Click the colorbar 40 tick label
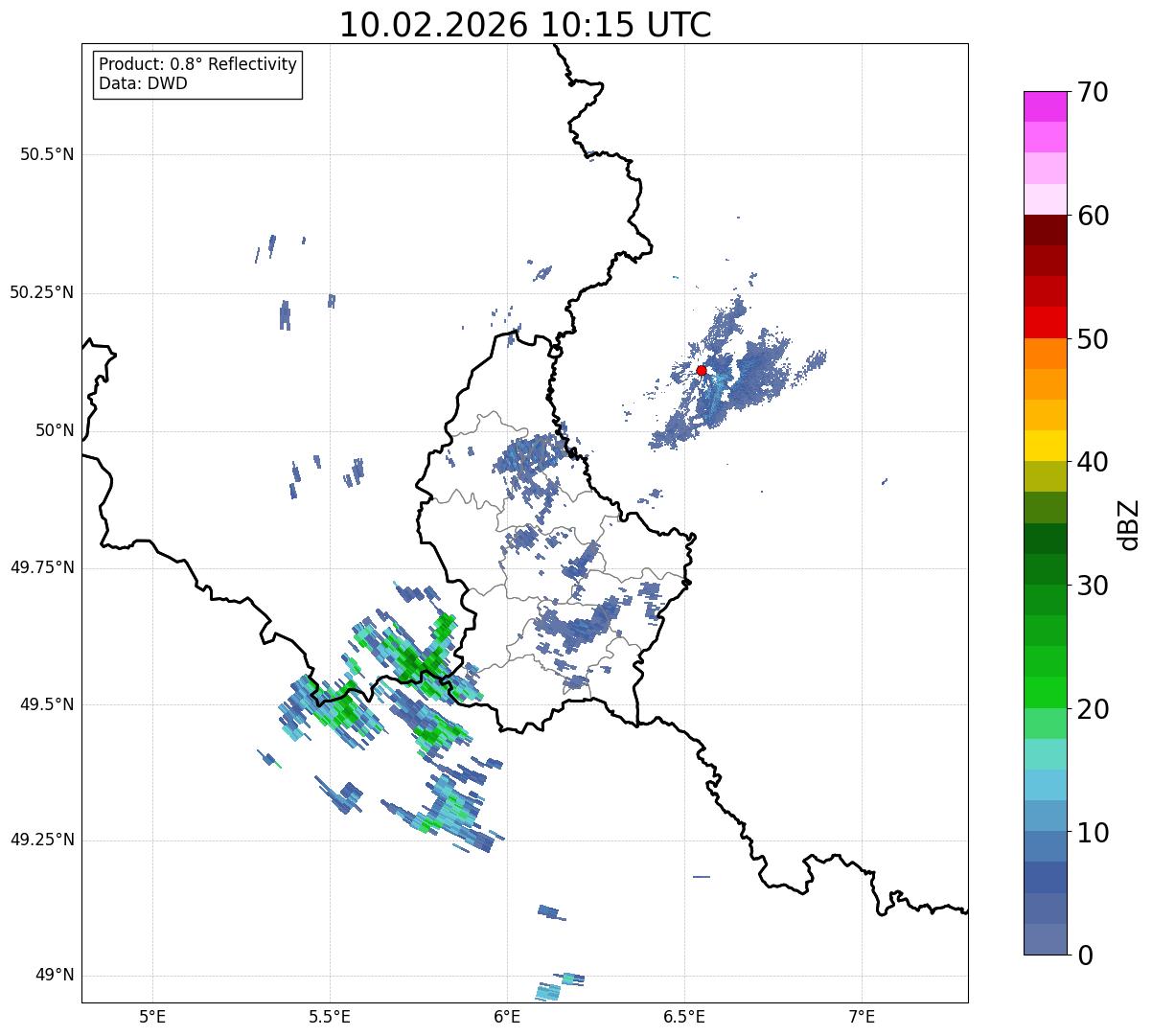 point(1093,462)
